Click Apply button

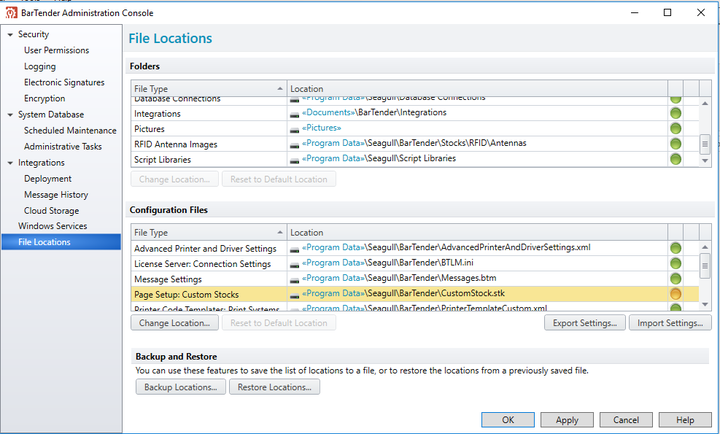pos(567,420)
